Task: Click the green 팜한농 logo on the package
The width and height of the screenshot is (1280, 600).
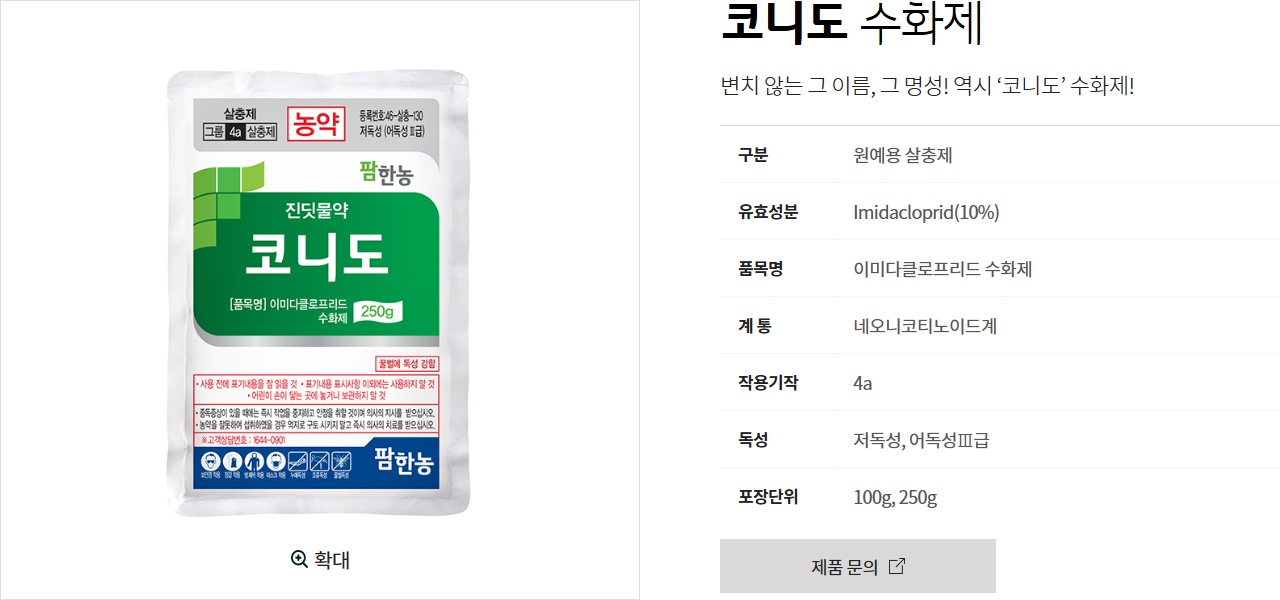Action: [385, 173]
